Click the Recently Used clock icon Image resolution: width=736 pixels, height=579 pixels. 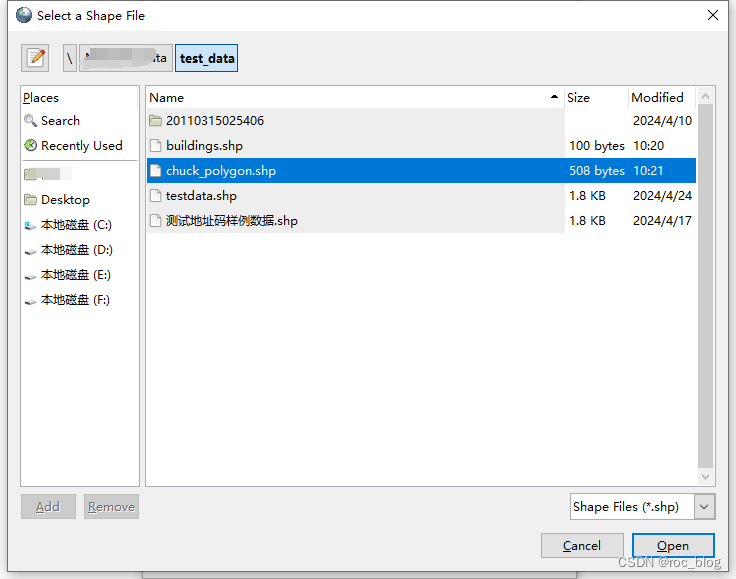(31, 145)
